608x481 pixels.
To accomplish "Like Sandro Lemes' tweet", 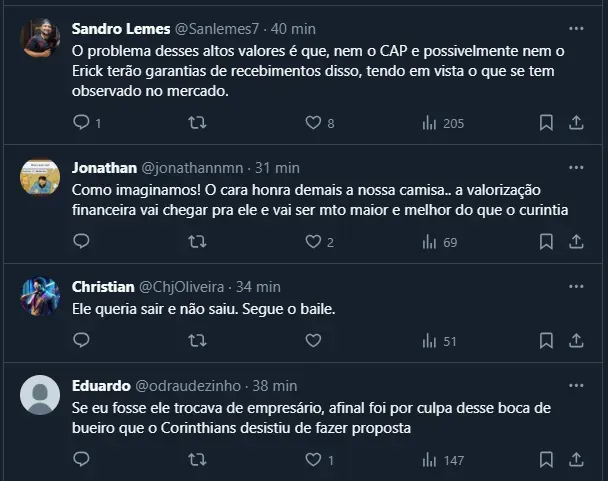I will coord(313,122).
